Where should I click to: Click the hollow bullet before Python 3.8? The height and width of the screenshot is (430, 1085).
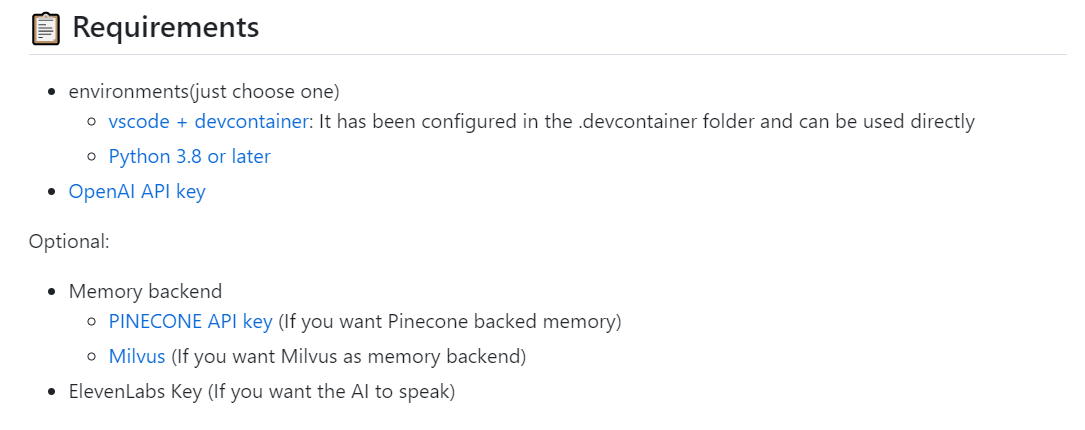[93, 158]
